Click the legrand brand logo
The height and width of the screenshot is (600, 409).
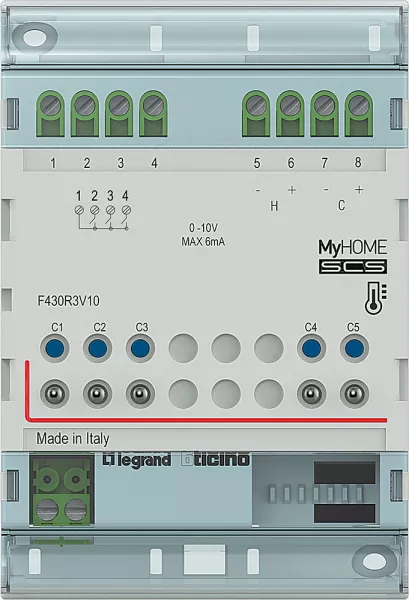(x=137, y=459)
